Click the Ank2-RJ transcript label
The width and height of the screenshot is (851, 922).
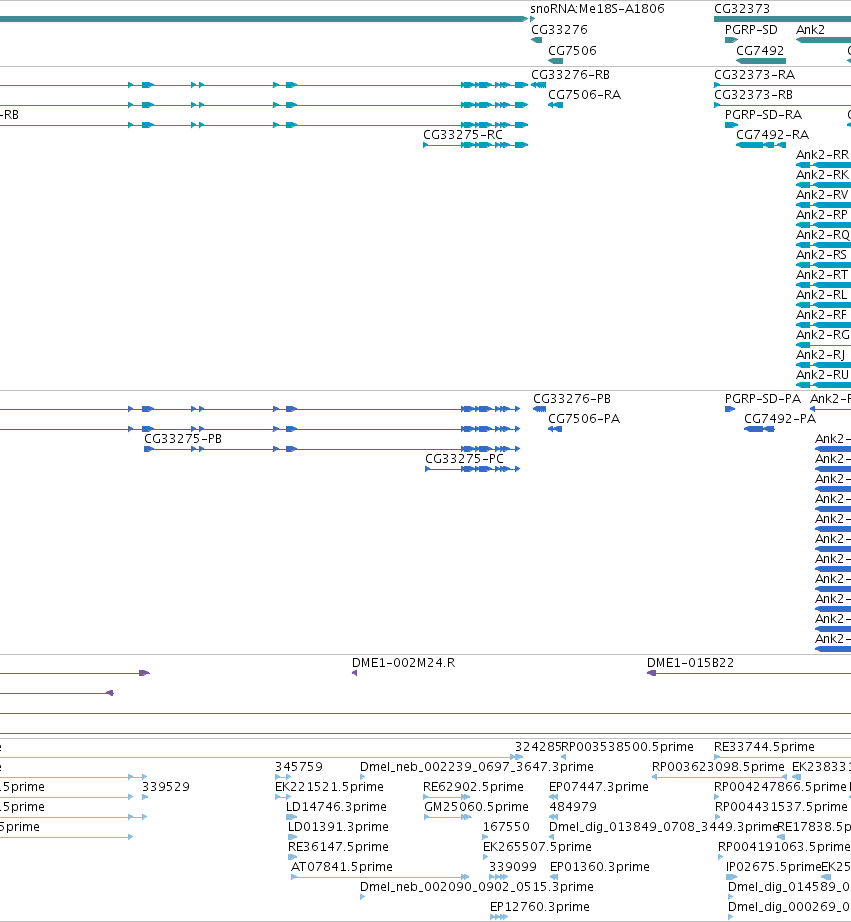click(x=820, y=355)
